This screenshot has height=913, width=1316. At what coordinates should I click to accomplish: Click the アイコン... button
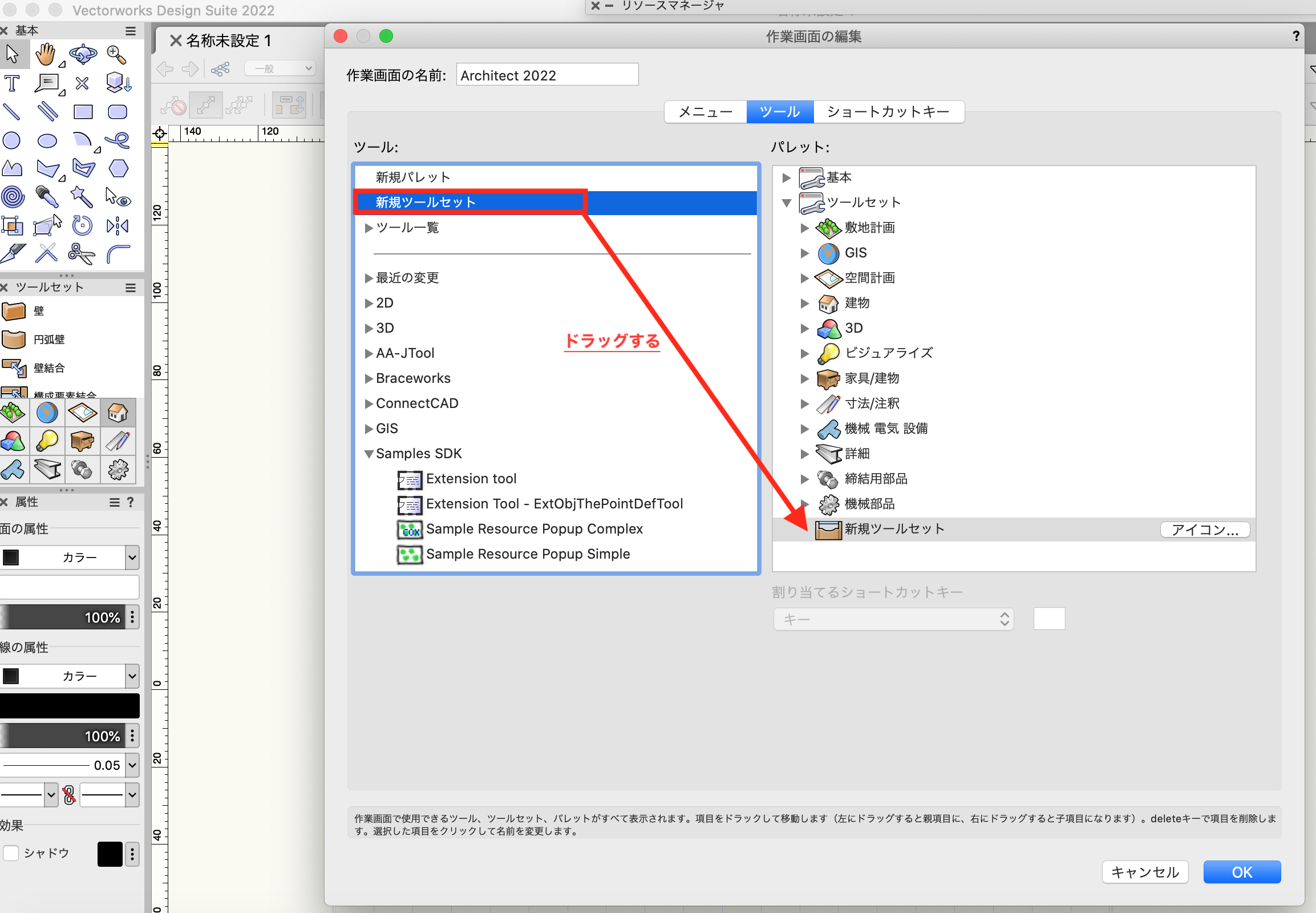click(1204, 530)
